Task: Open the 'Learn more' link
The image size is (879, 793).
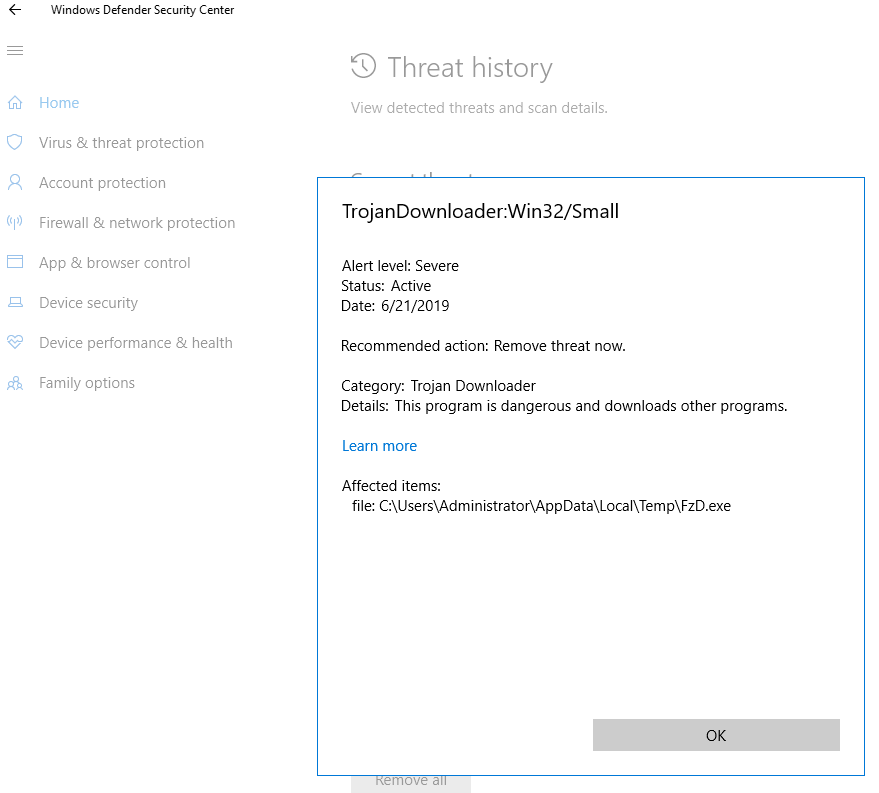Action: pyautogui.click(x=379, y=445)
